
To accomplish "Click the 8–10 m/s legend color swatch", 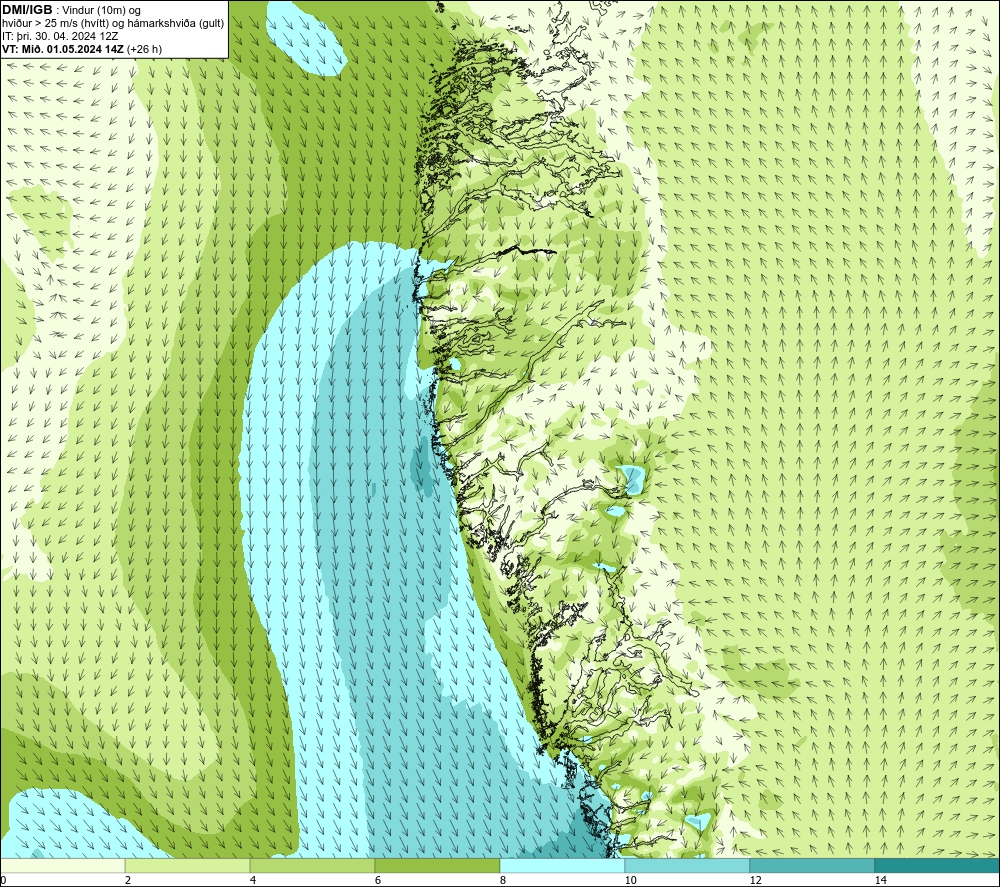I will 562,865.
